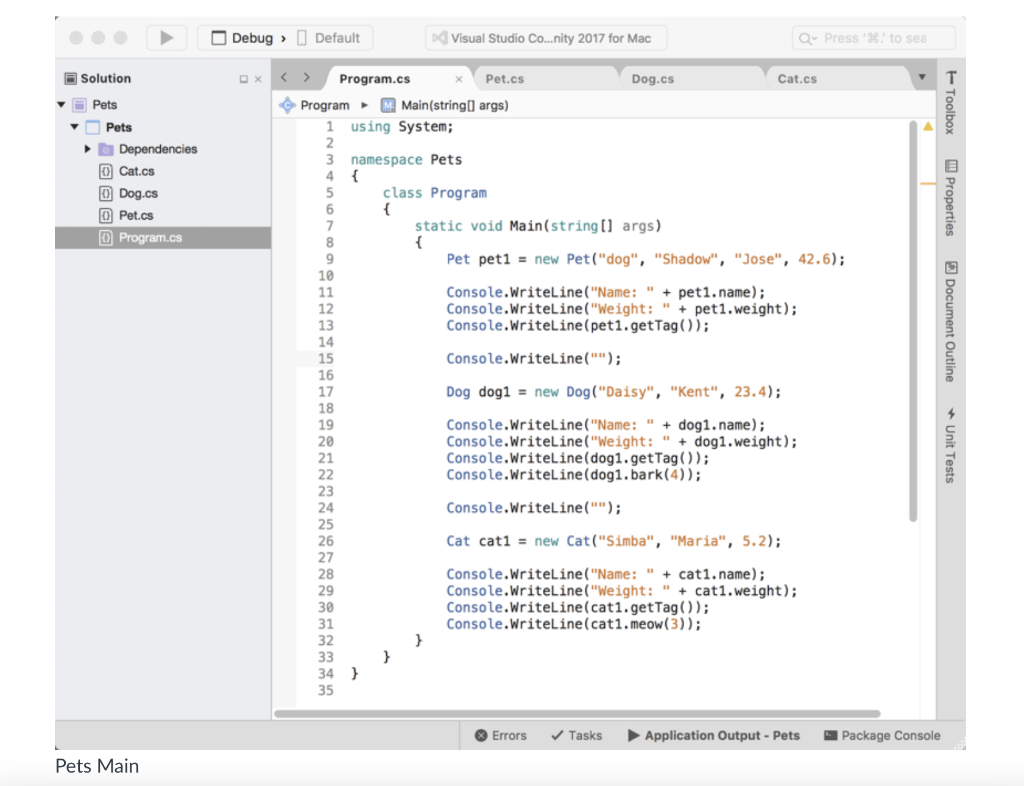Expand the Dependencies node

click(x=88, y=148)
